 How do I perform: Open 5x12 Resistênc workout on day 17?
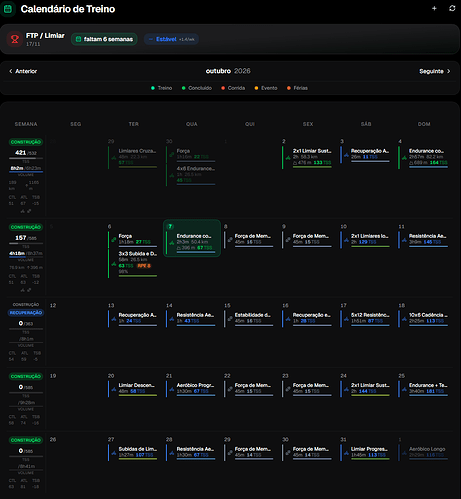[x=365, y=319]
